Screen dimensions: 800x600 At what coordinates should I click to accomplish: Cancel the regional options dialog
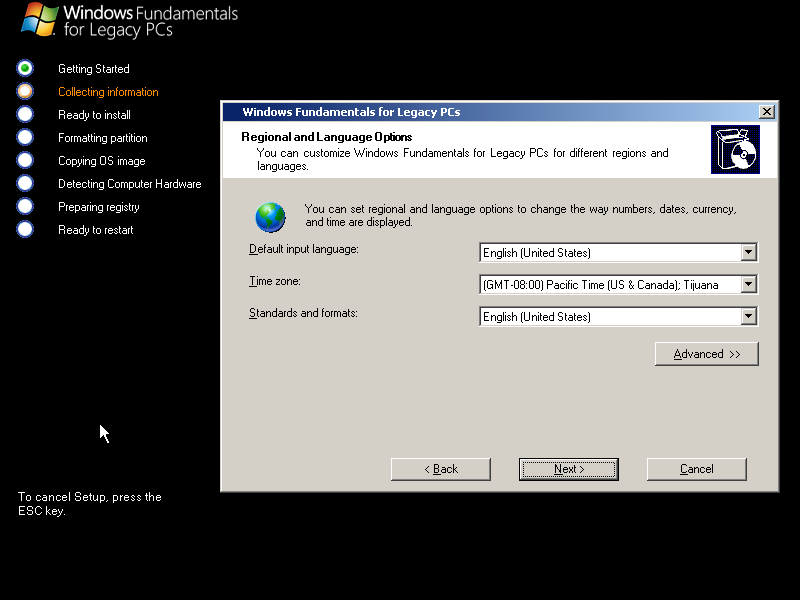(x=696, y=468)
